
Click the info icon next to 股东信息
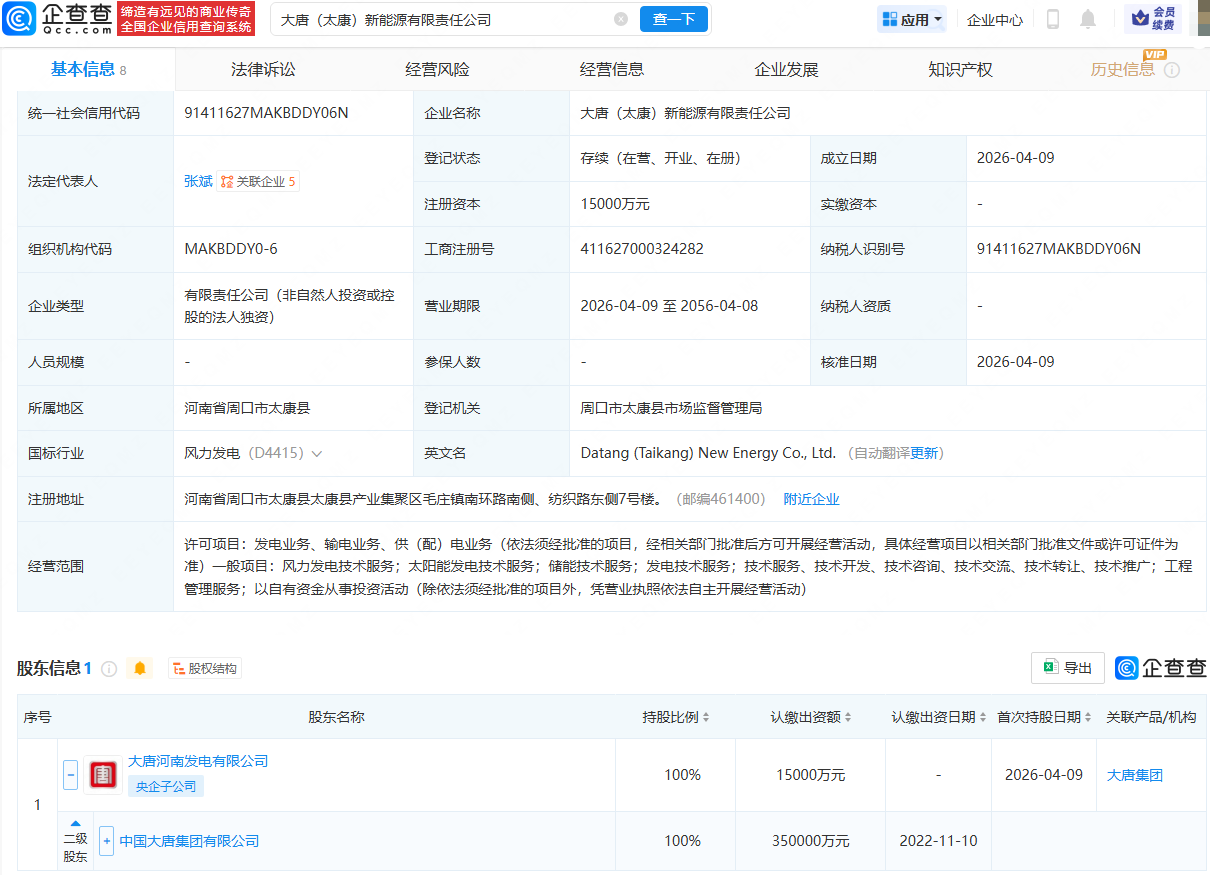click(109, 669)
